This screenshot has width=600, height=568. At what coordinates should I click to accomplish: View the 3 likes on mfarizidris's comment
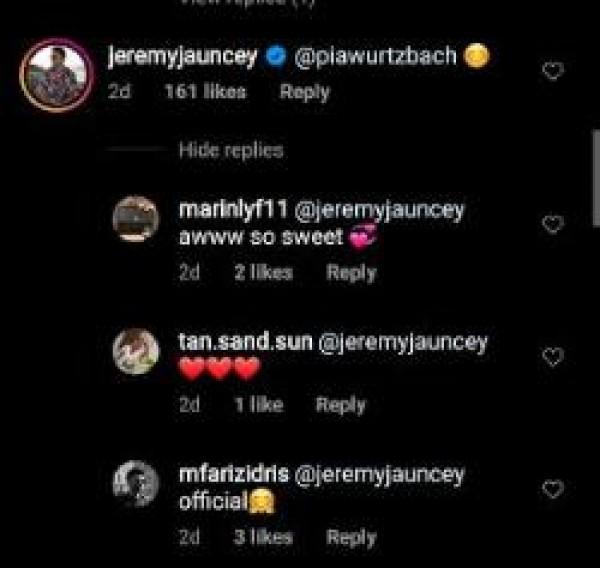(x=263, y=538)
